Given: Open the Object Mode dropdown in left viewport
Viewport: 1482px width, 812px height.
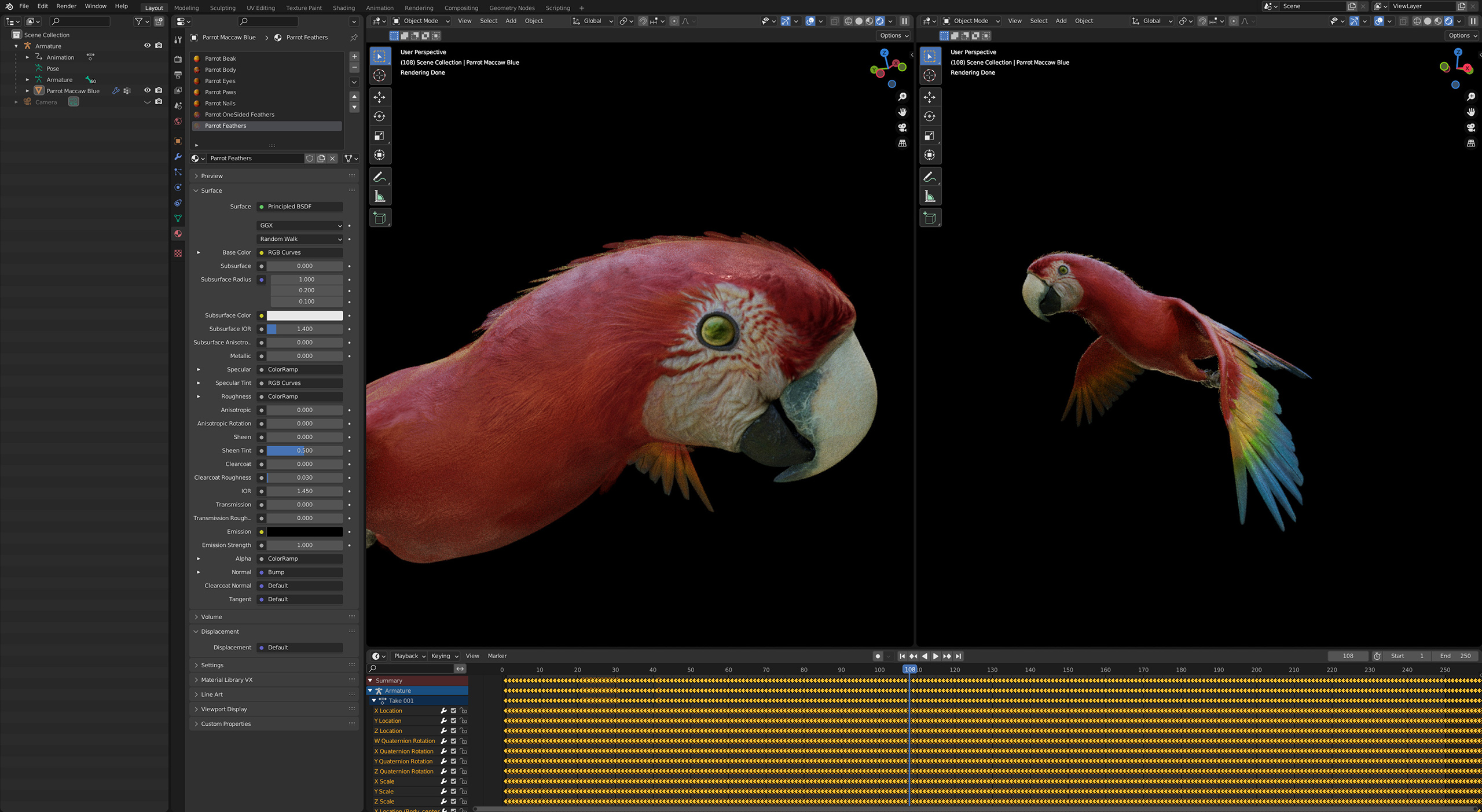Looking at the screenshot, I should click(421, 21).
